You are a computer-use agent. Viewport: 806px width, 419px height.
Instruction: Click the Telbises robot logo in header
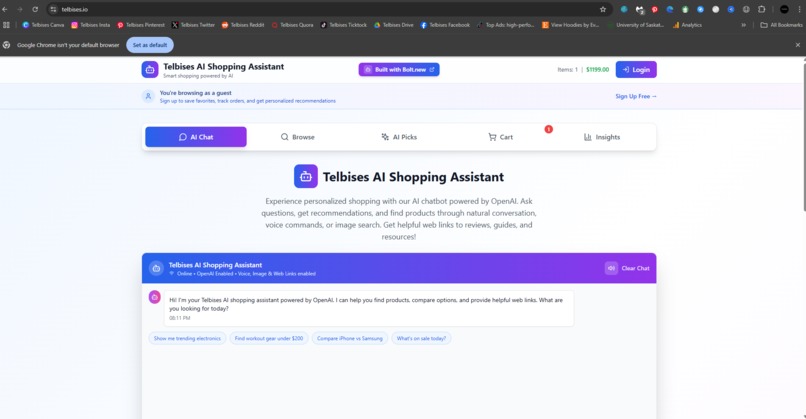pyautogui.click(x=150, y=69)
